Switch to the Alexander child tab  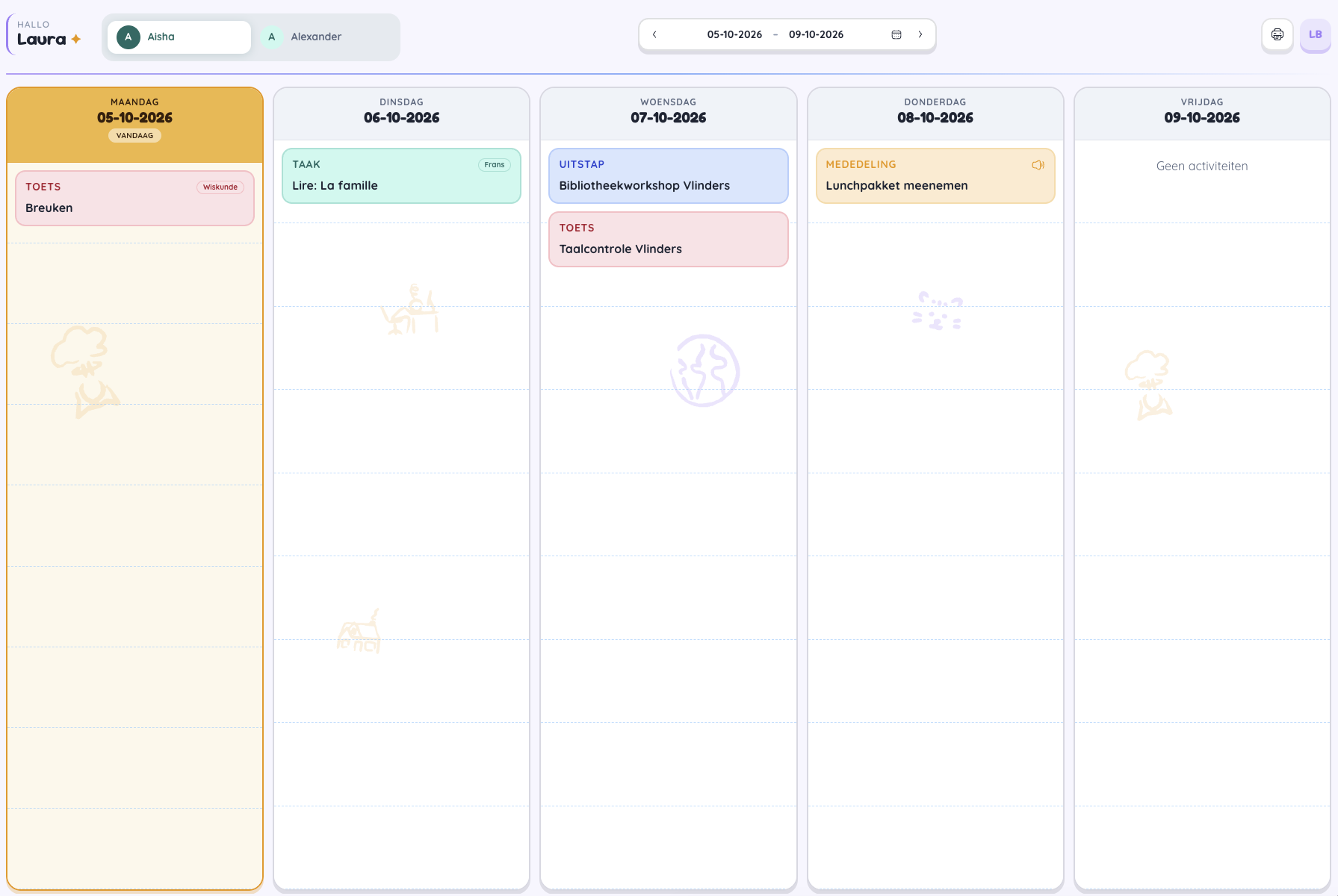[323, 37]
